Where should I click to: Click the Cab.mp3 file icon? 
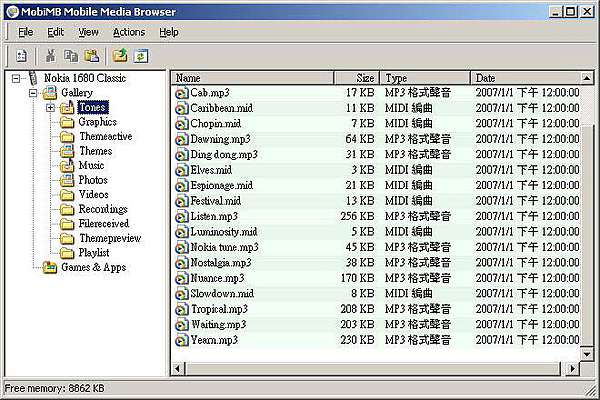181,93
